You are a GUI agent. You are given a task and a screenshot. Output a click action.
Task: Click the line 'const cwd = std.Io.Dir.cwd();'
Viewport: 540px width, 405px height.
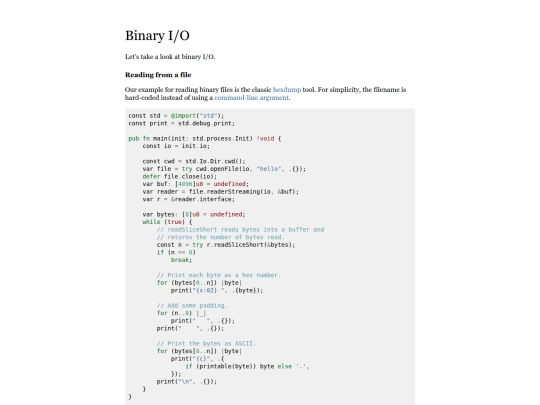pos(194,161)
